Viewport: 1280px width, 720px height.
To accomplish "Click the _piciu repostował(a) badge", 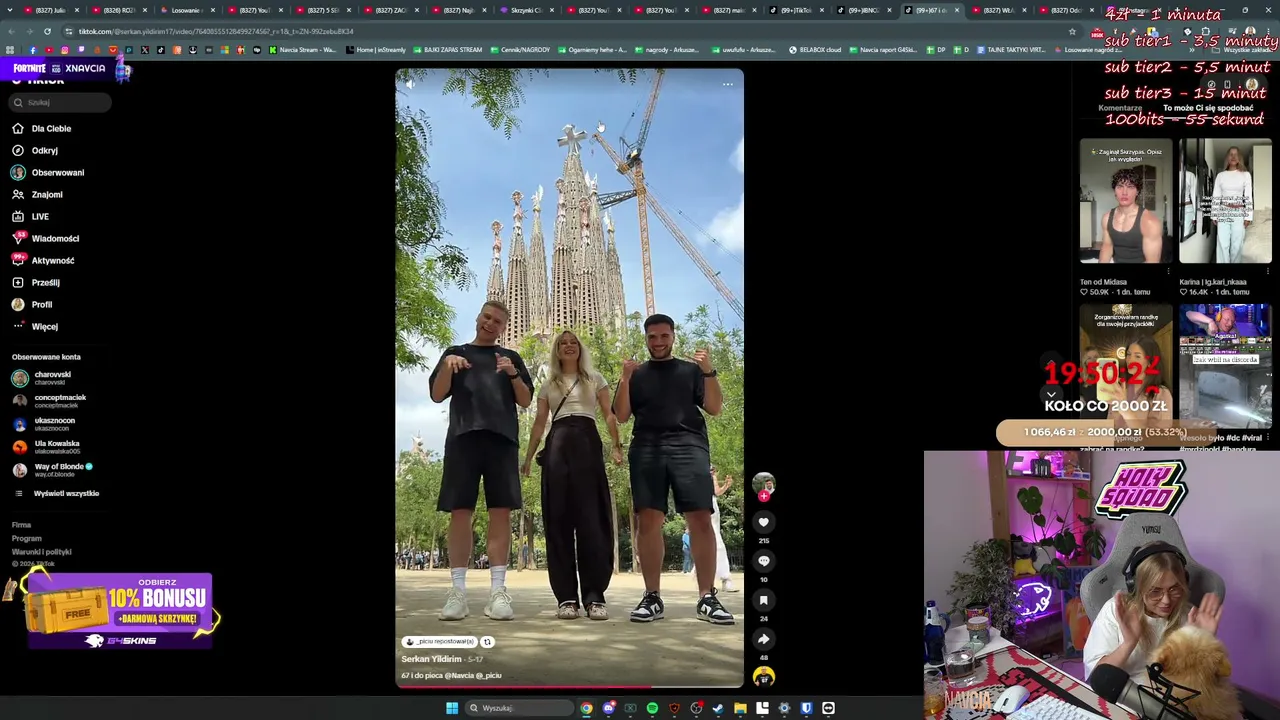I will coord(439,642).
